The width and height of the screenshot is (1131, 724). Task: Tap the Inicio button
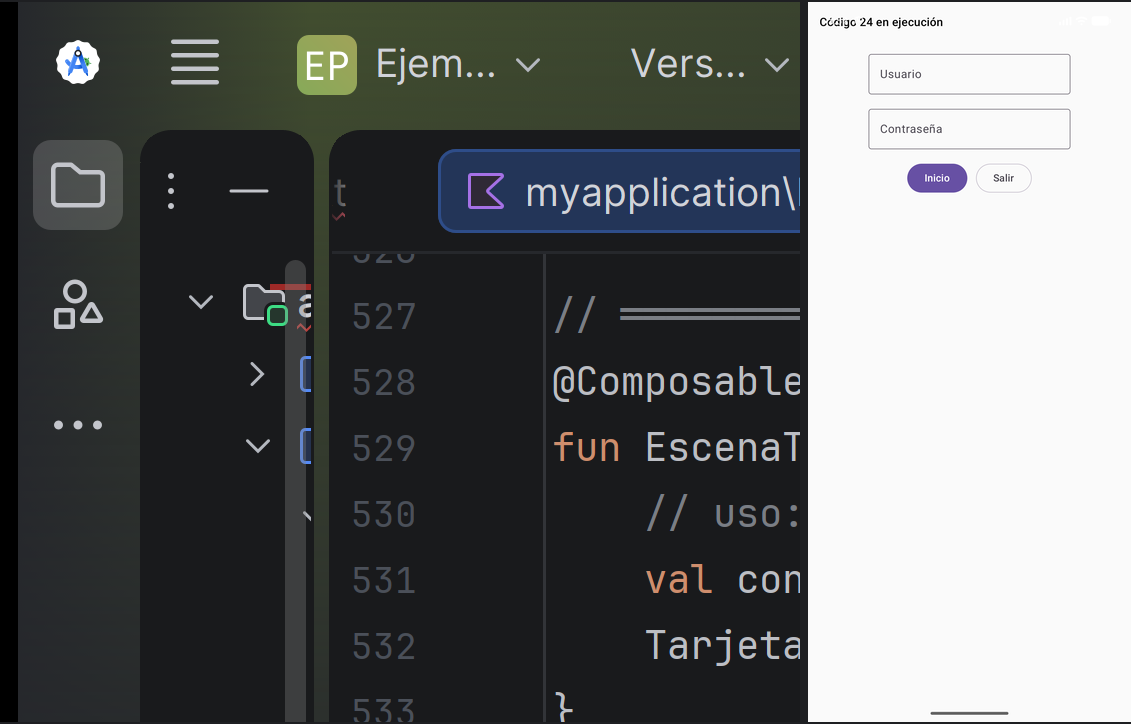coord(937,178)
